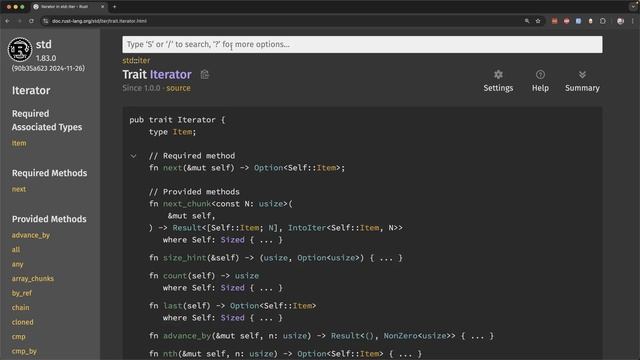Focus the docs search input field
This screenshot has width=640, height=360.
click(x=362, y=44)
